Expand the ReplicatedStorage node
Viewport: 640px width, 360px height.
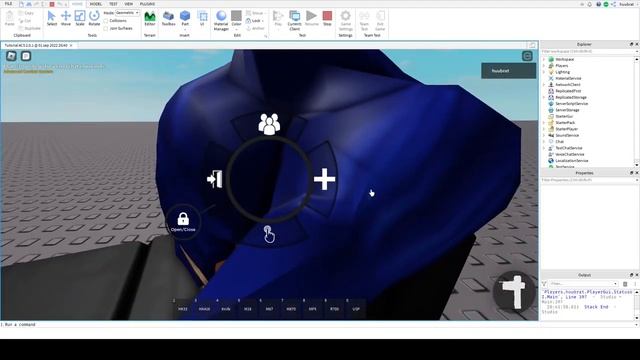tap(544, 98)
